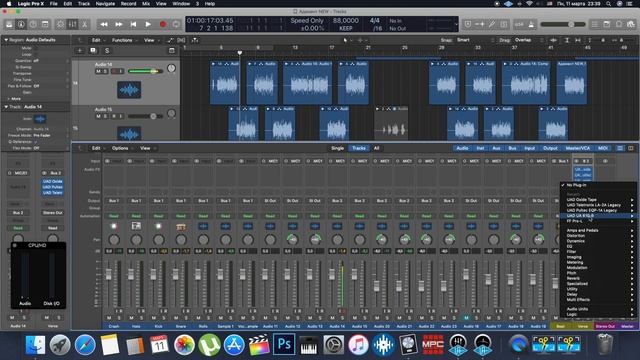Open Quick Help button in control bar
Viewport: 640px width, 360px height.
tap(33, 24)
